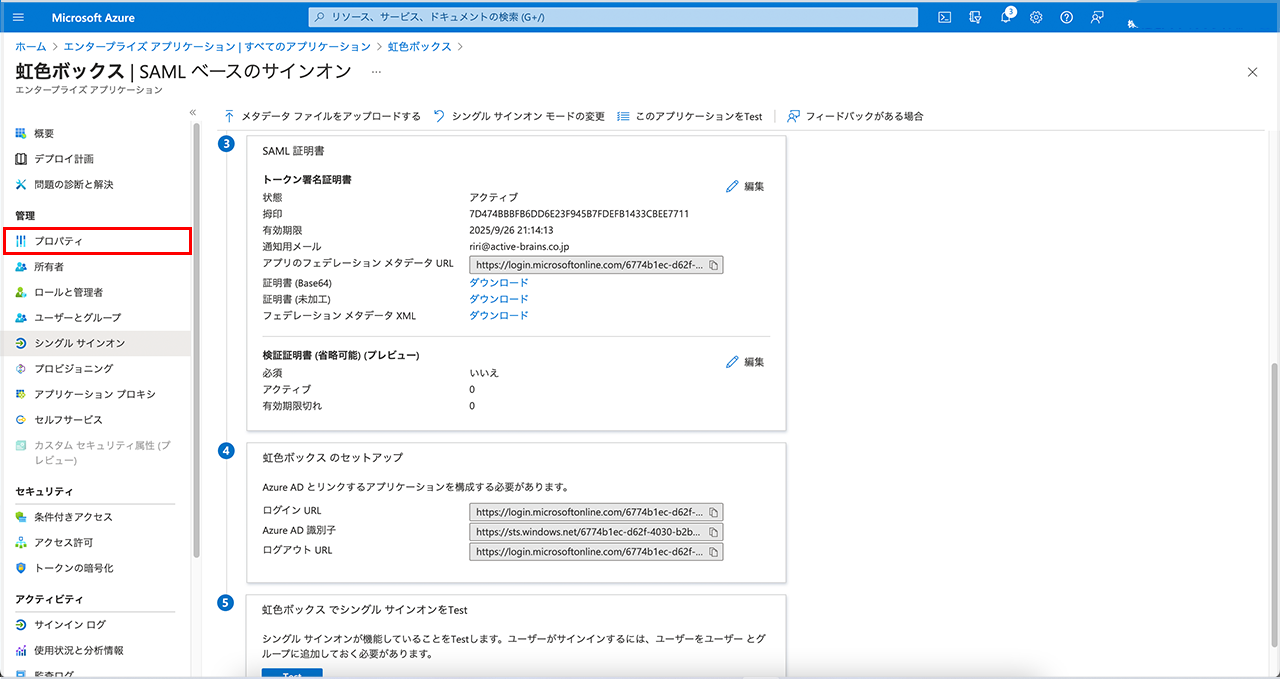The image size is (1280, 679).
Task: Copy the ログアウト URL value
Action: tap(713, 551)
